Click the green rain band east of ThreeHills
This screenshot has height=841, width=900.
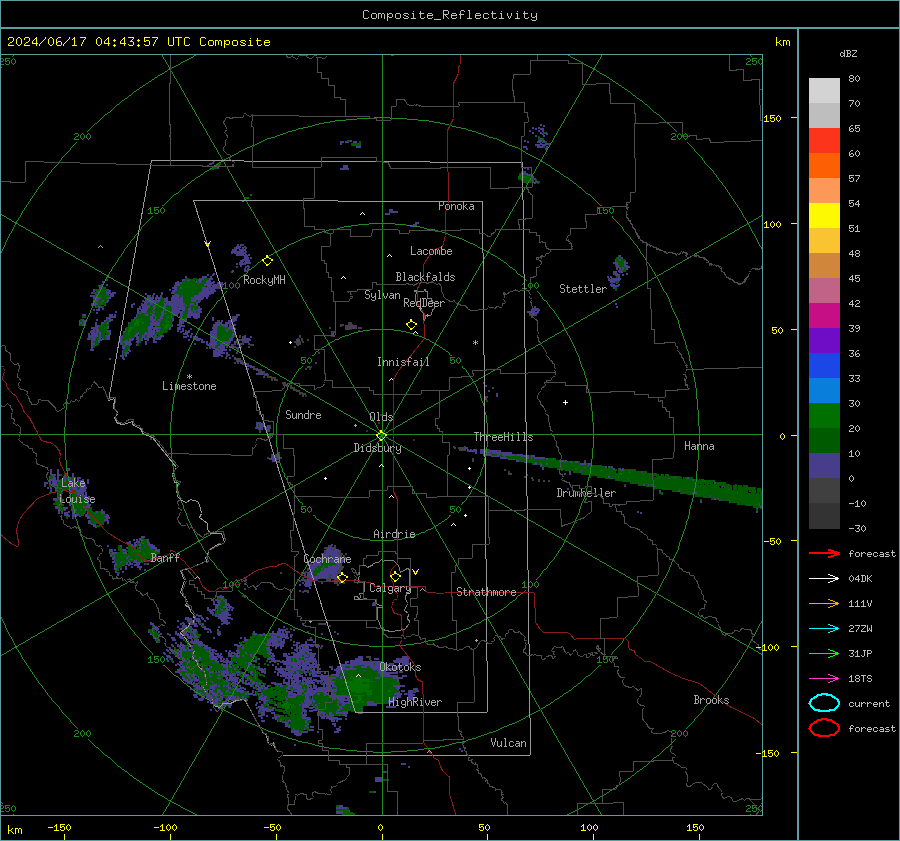tap(620, 474)
